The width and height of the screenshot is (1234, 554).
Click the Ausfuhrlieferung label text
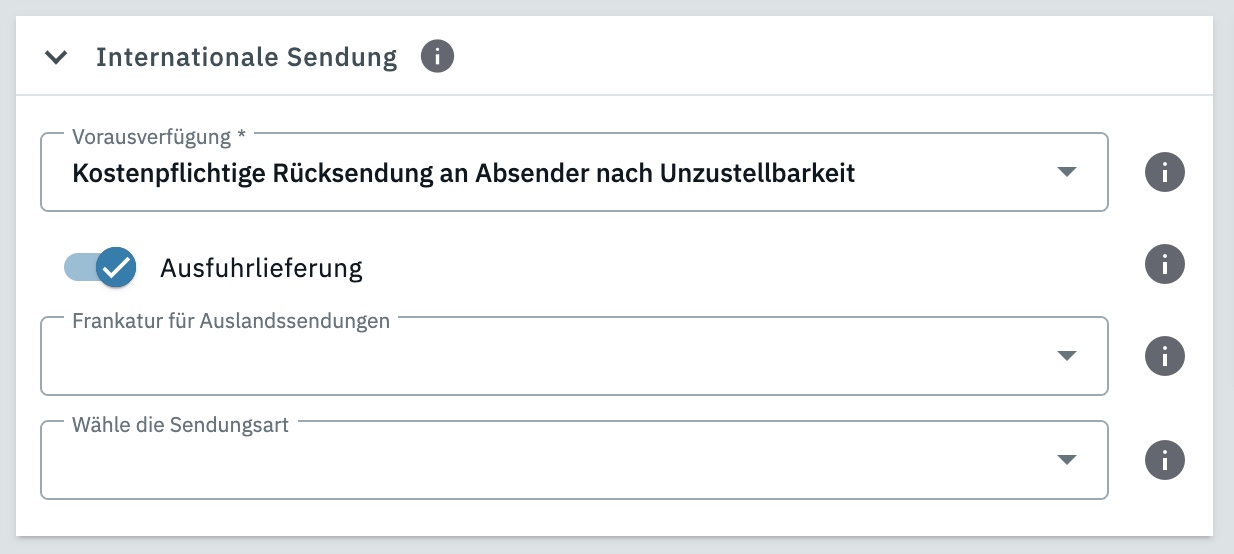[x=261, y=268]
